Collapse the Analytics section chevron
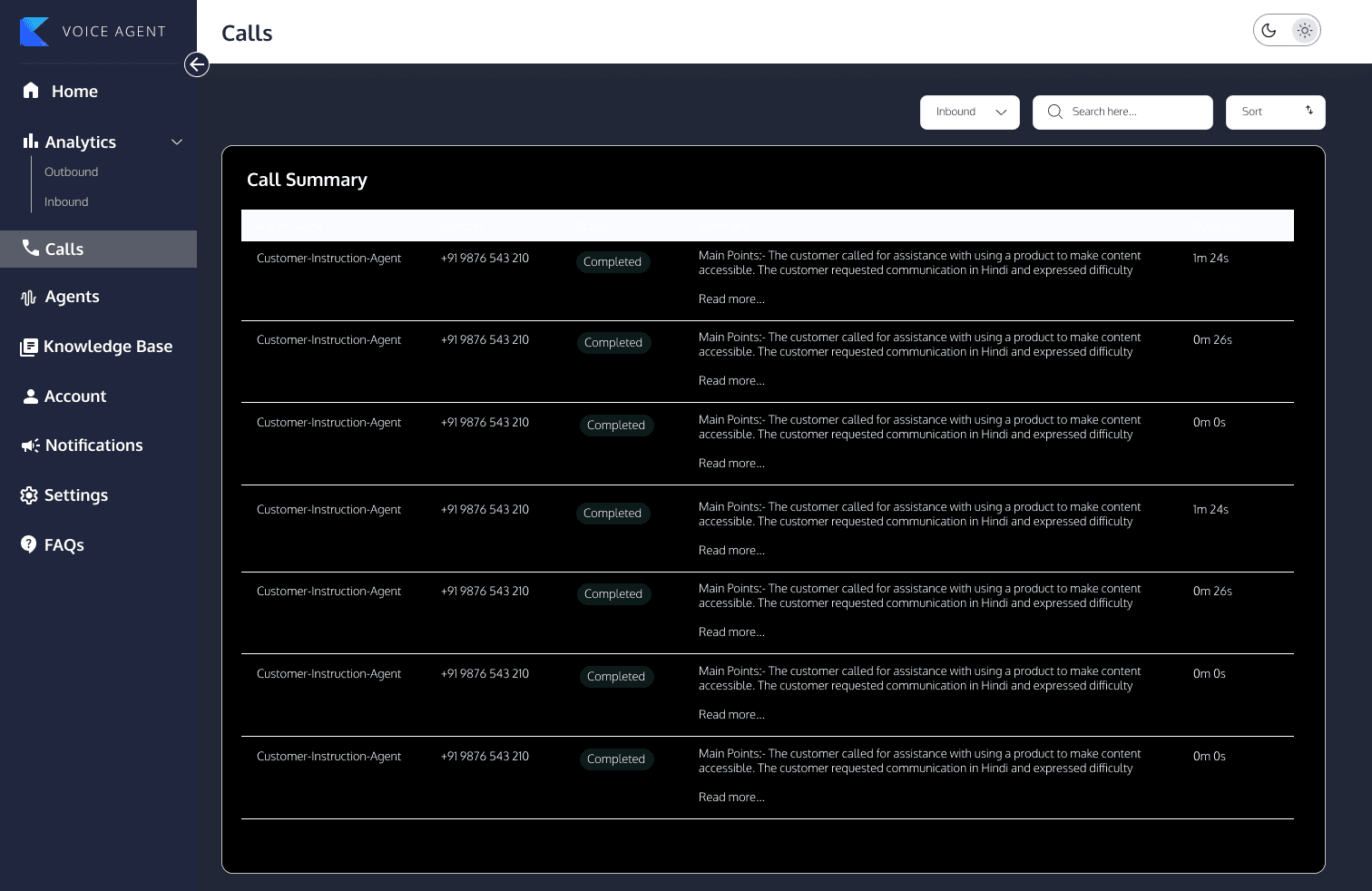Viewport: 1372px width, 891px height. click(177, 142)
